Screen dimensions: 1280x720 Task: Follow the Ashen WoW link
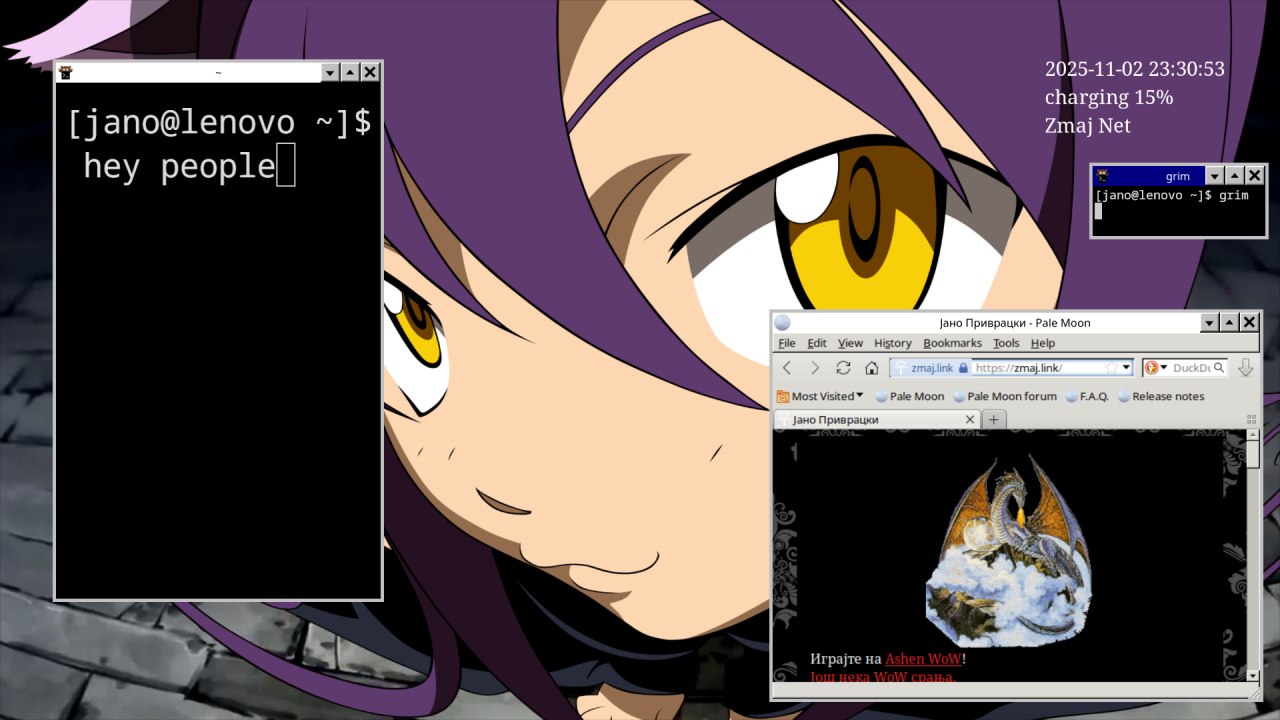(x=923, y=659)
